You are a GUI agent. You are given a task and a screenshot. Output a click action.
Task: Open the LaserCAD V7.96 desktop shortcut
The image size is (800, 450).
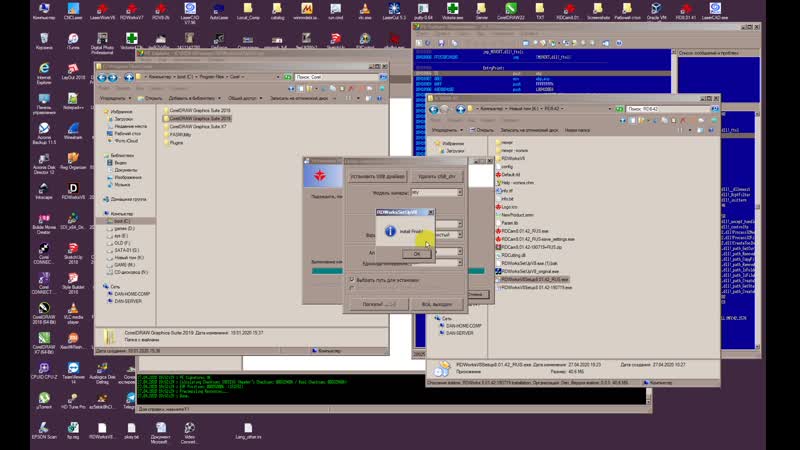pyautogui.click(x=190, y=12)
